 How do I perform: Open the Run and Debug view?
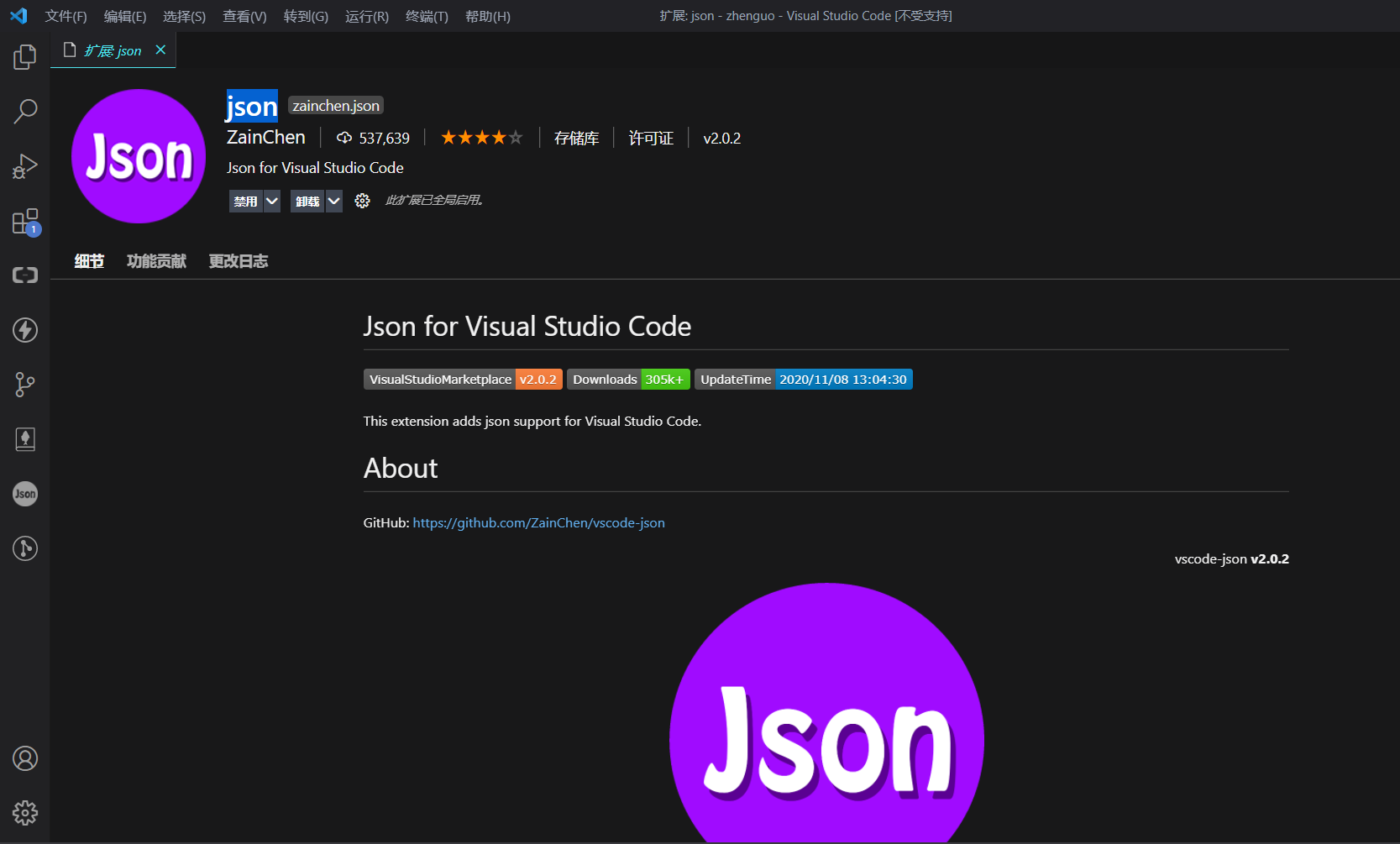coord(25,166)
